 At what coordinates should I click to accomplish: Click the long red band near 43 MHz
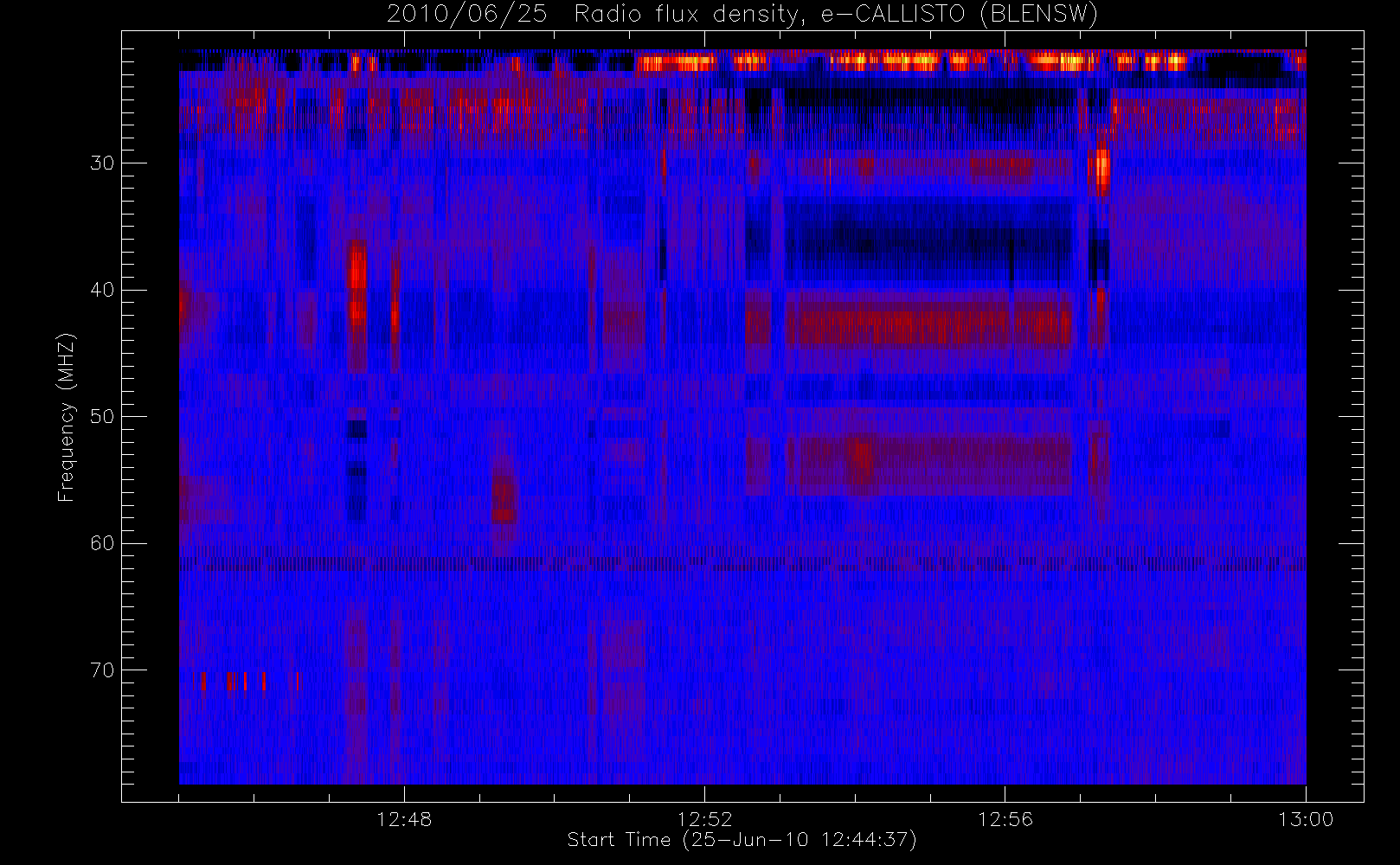[928, 327]
